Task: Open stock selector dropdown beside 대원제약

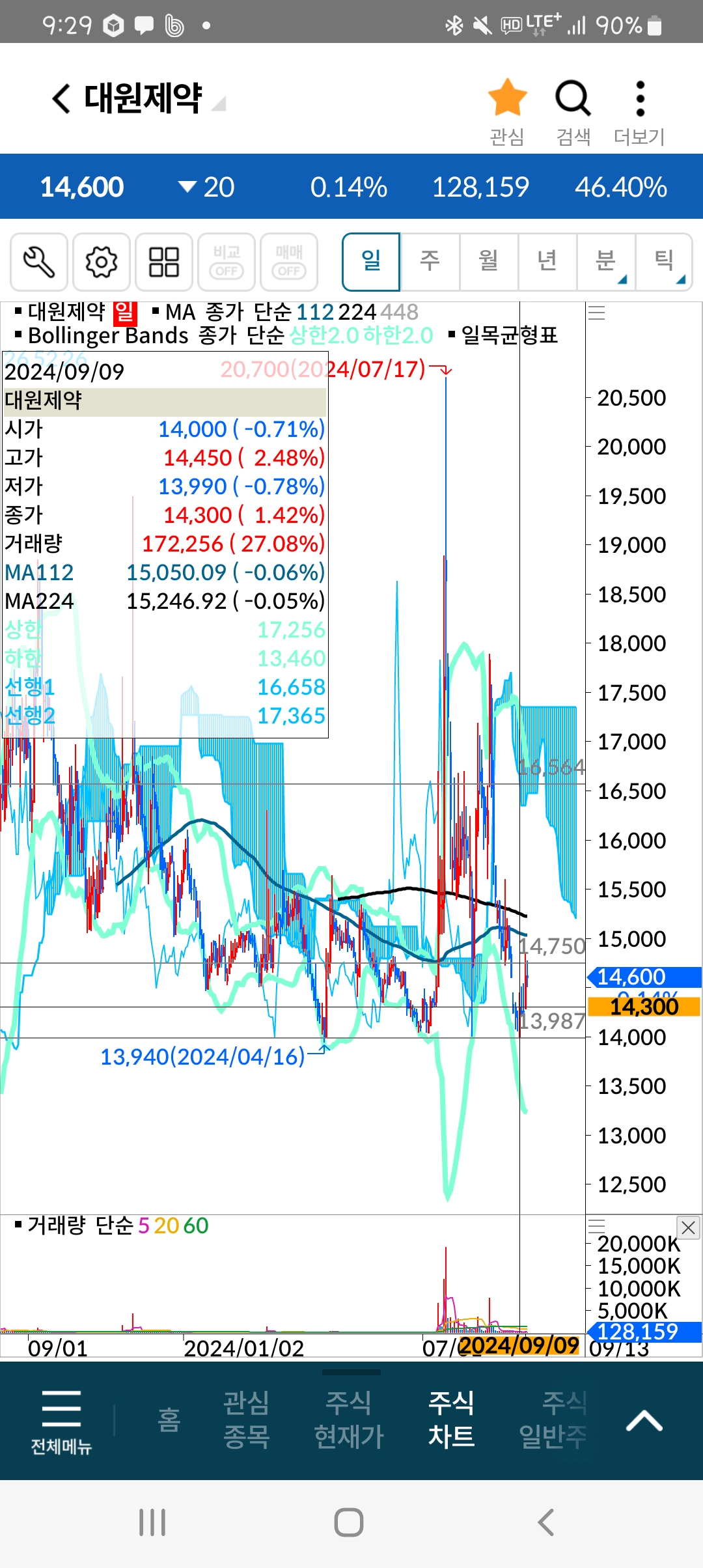Action: pos(219,103)
